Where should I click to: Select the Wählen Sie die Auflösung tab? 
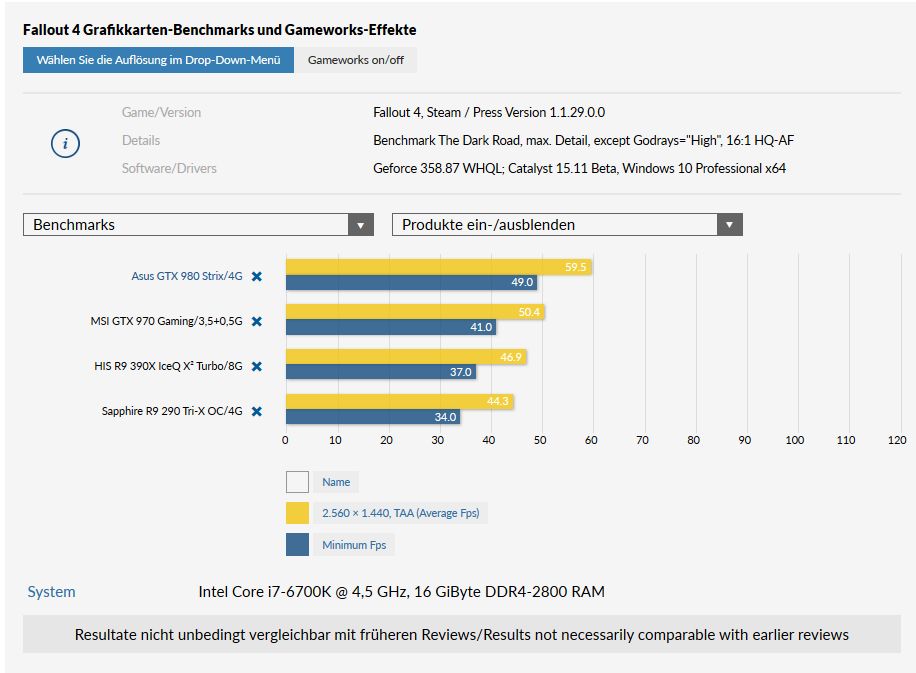pos(158,60)
